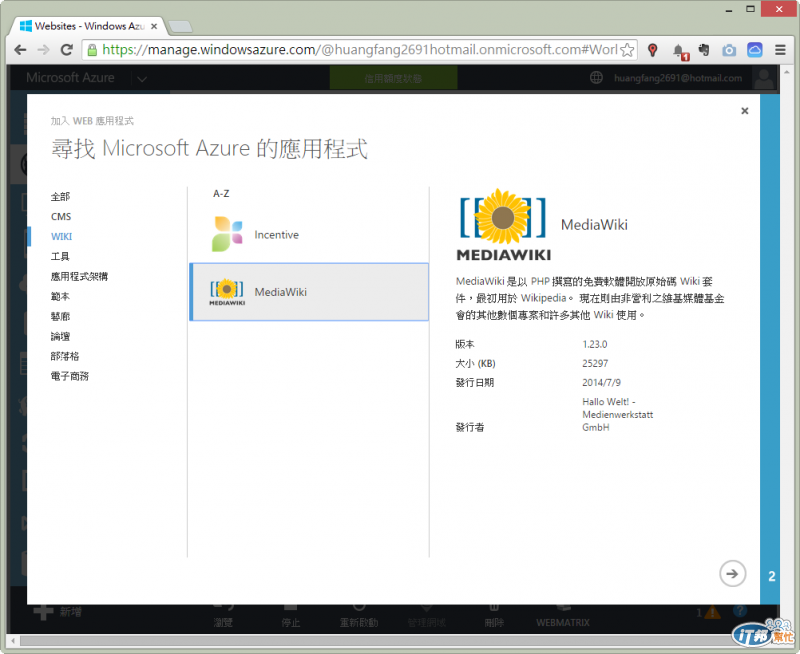Click the size value 25297
800x654 pixels.
[595, 364]
